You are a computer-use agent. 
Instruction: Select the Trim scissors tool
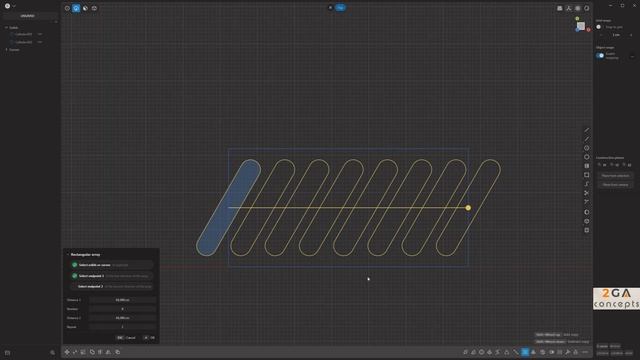[x=587, y=193]
